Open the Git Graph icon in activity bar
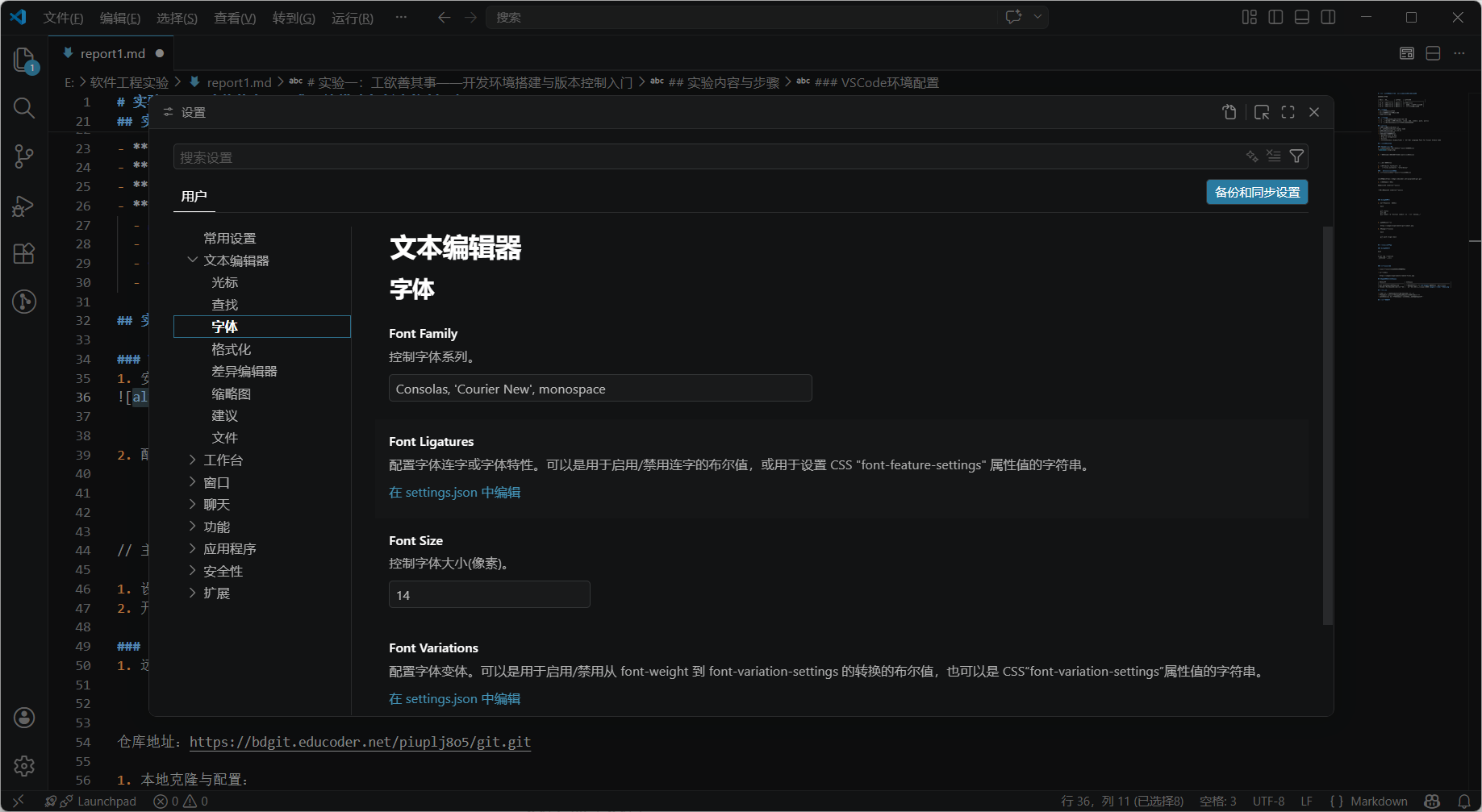The width and height of the screenshot is (1482, 812). tap(24, 302)
